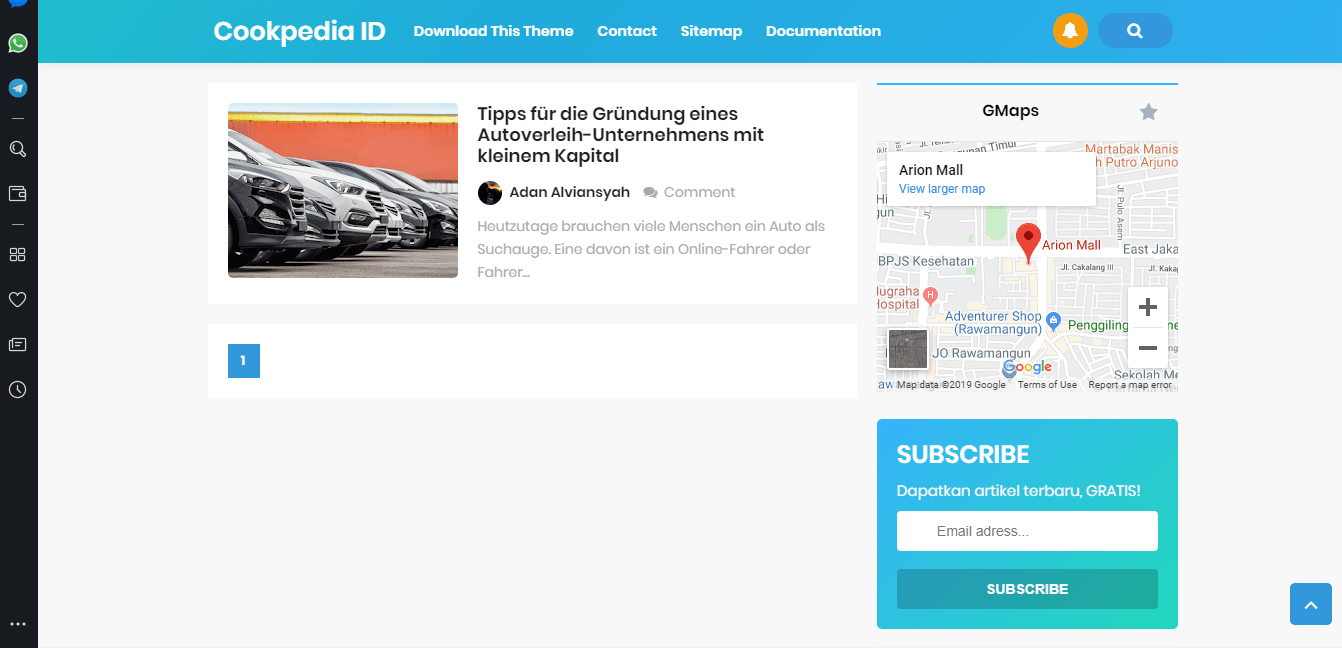Click the red Arion Mall map marker
The width and height of the screenshot is (1342, 648).
pos(1028,244)
